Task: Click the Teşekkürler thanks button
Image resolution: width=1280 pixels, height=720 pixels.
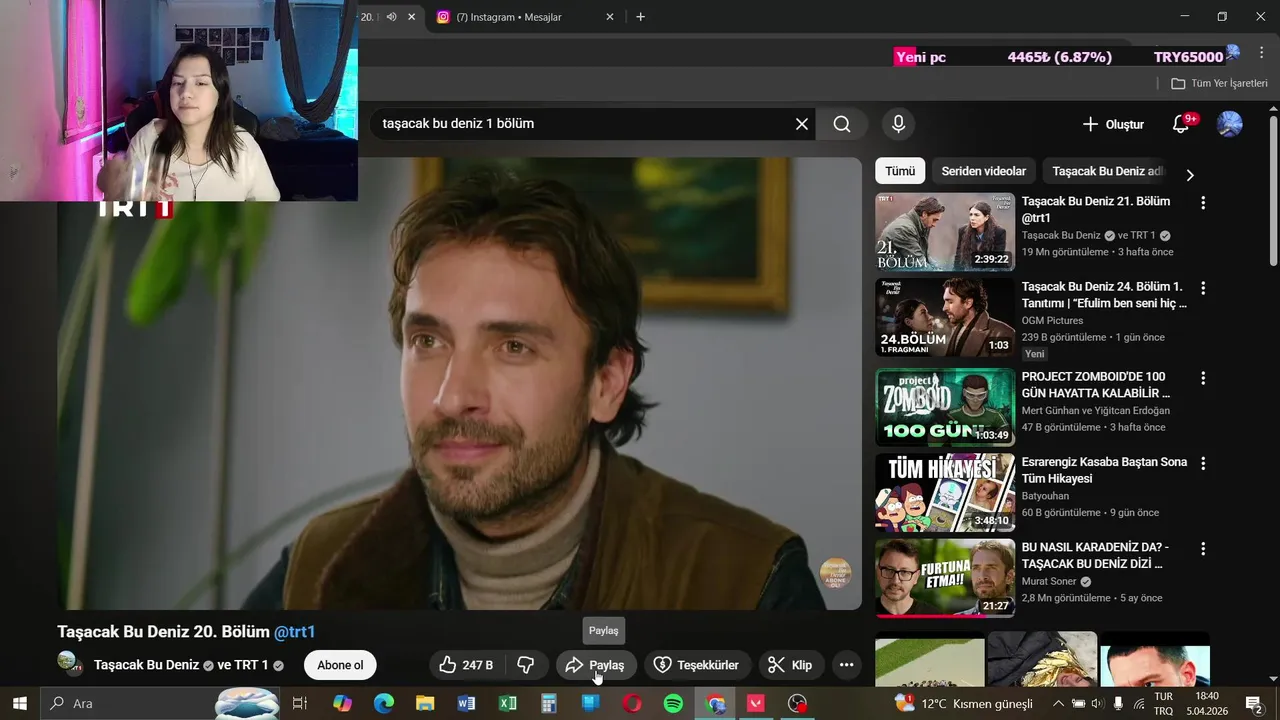Action: (x=696, y=665)
